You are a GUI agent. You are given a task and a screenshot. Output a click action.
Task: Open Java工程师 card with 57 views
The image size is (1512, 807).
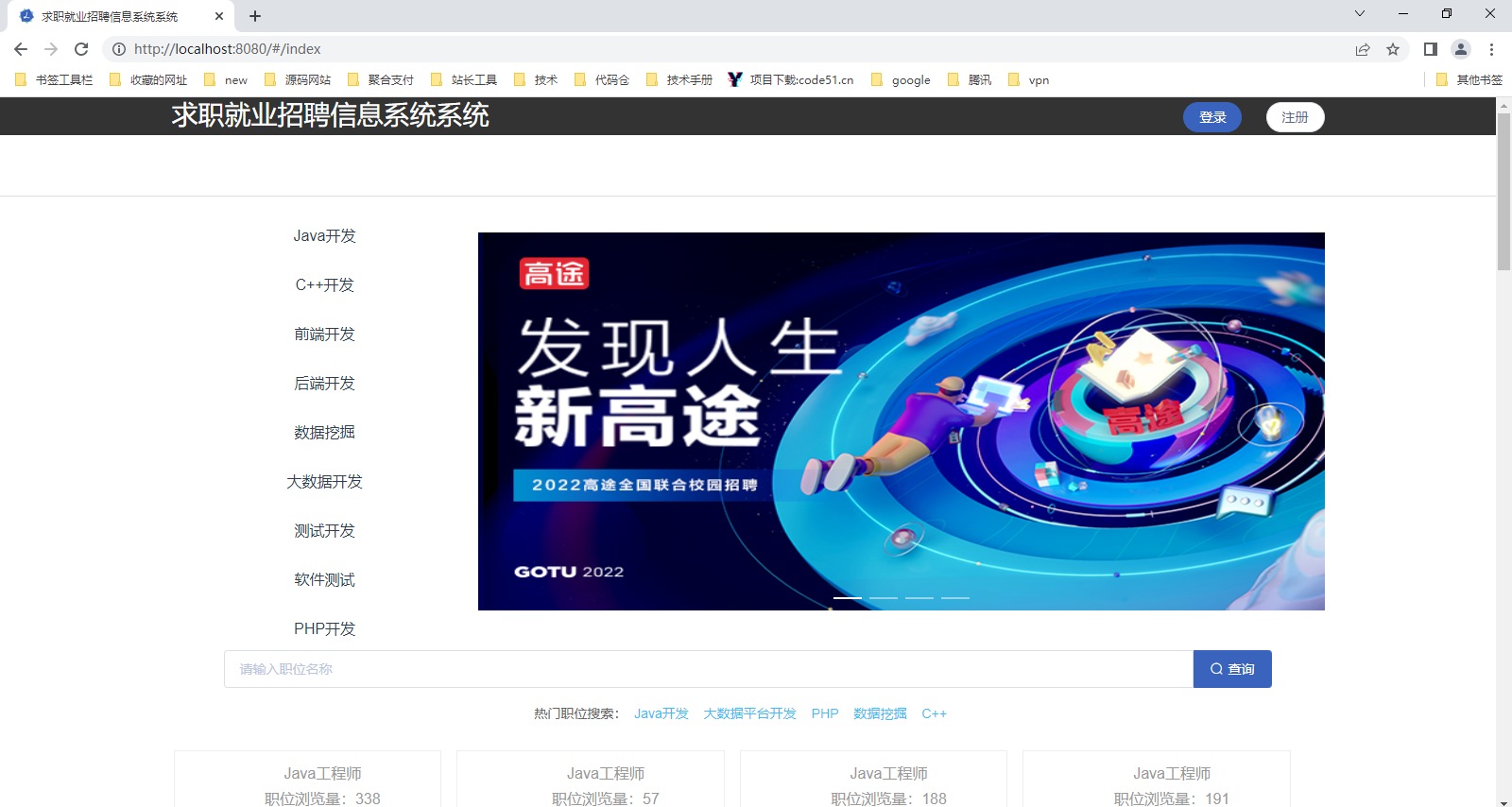pyautogui.click(x=591, y=780)
